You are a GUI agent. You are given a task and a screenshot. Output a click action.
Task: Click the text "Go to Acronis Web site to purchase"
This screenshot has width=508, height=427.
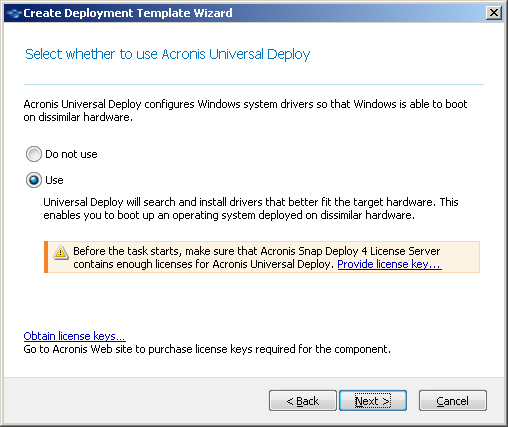108,349
